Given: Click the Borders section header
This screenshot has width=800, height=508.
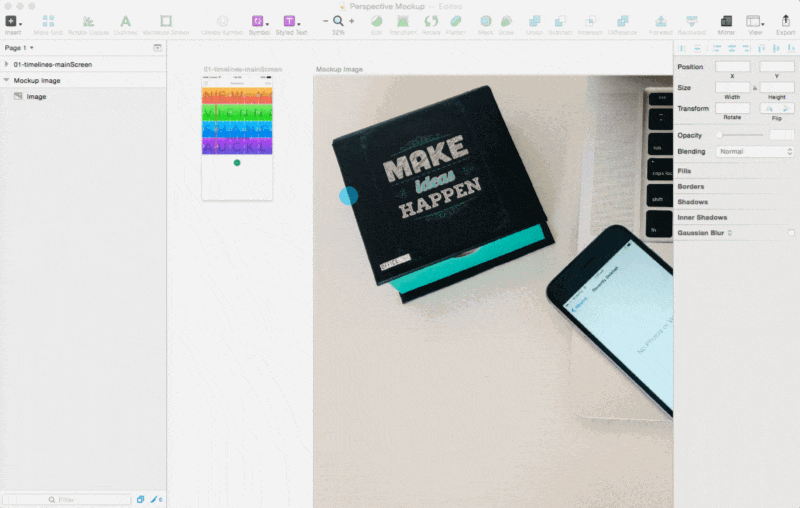Looking at the screenshot, I should click(691, 187).
